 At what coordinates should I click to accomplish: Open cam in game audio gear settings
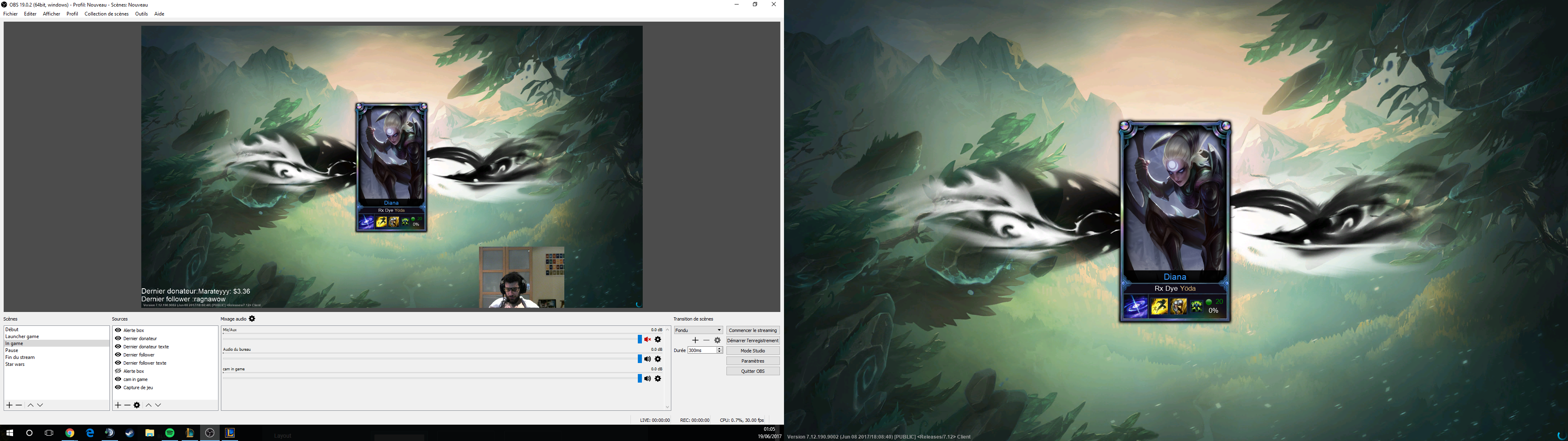click(x=658, y=378)
